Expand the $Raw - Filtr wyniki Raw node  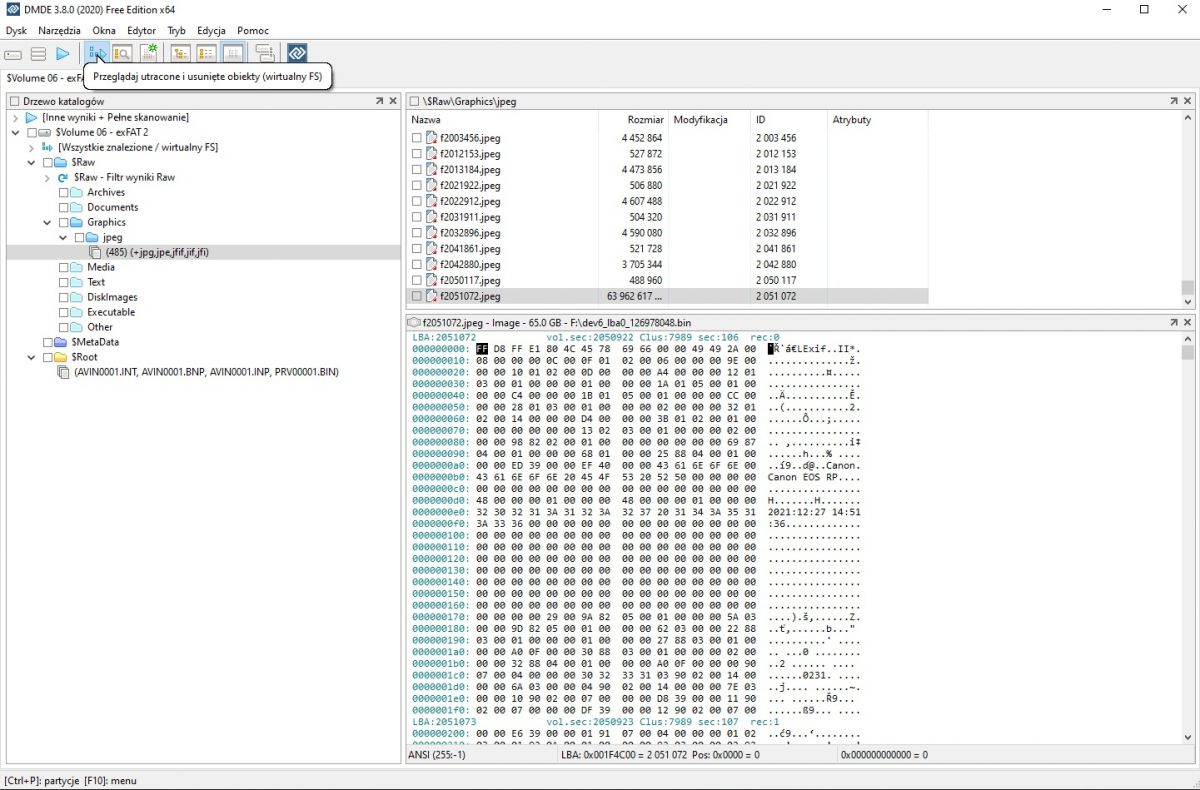click(47, 177)
